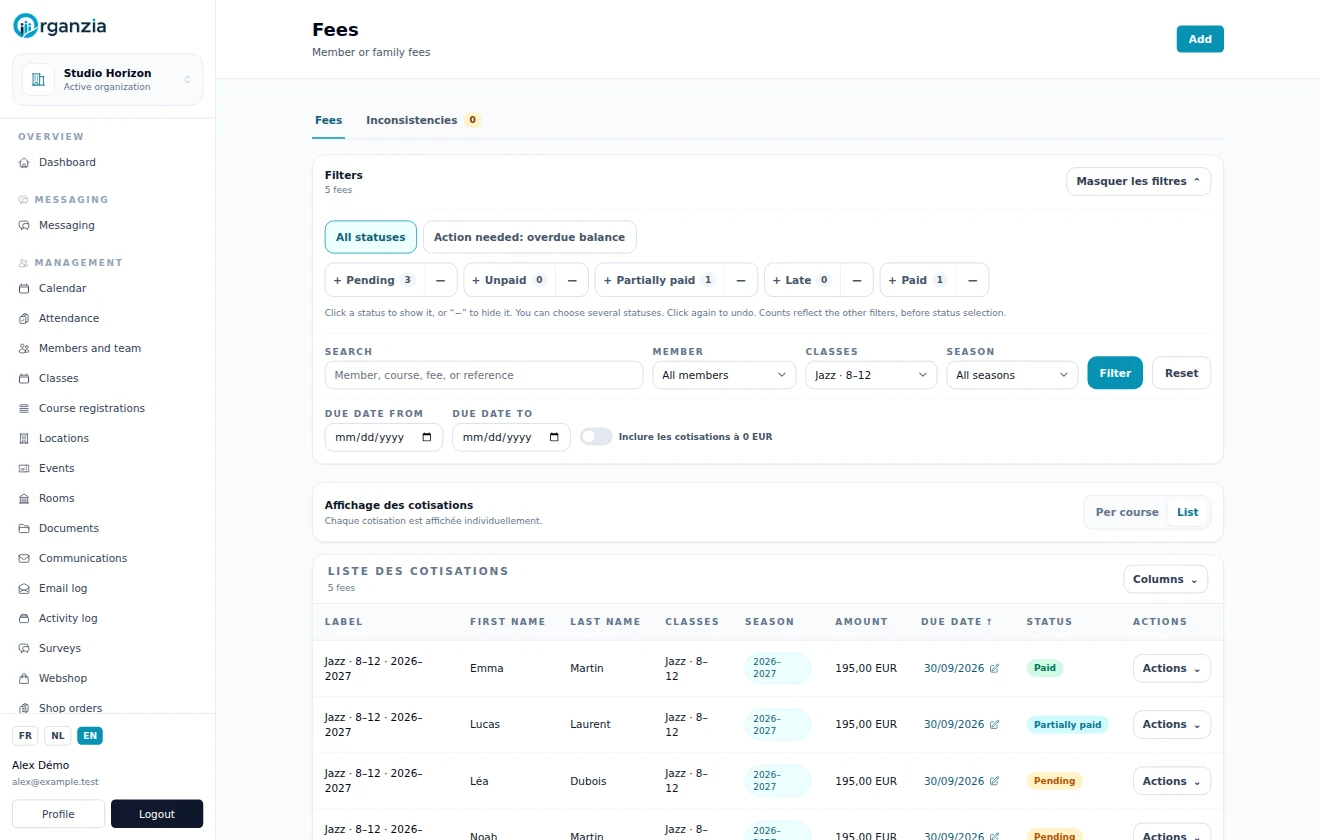Click the Activity log icon
This screenshot has width=1320, height=840.
pos(24,618)
